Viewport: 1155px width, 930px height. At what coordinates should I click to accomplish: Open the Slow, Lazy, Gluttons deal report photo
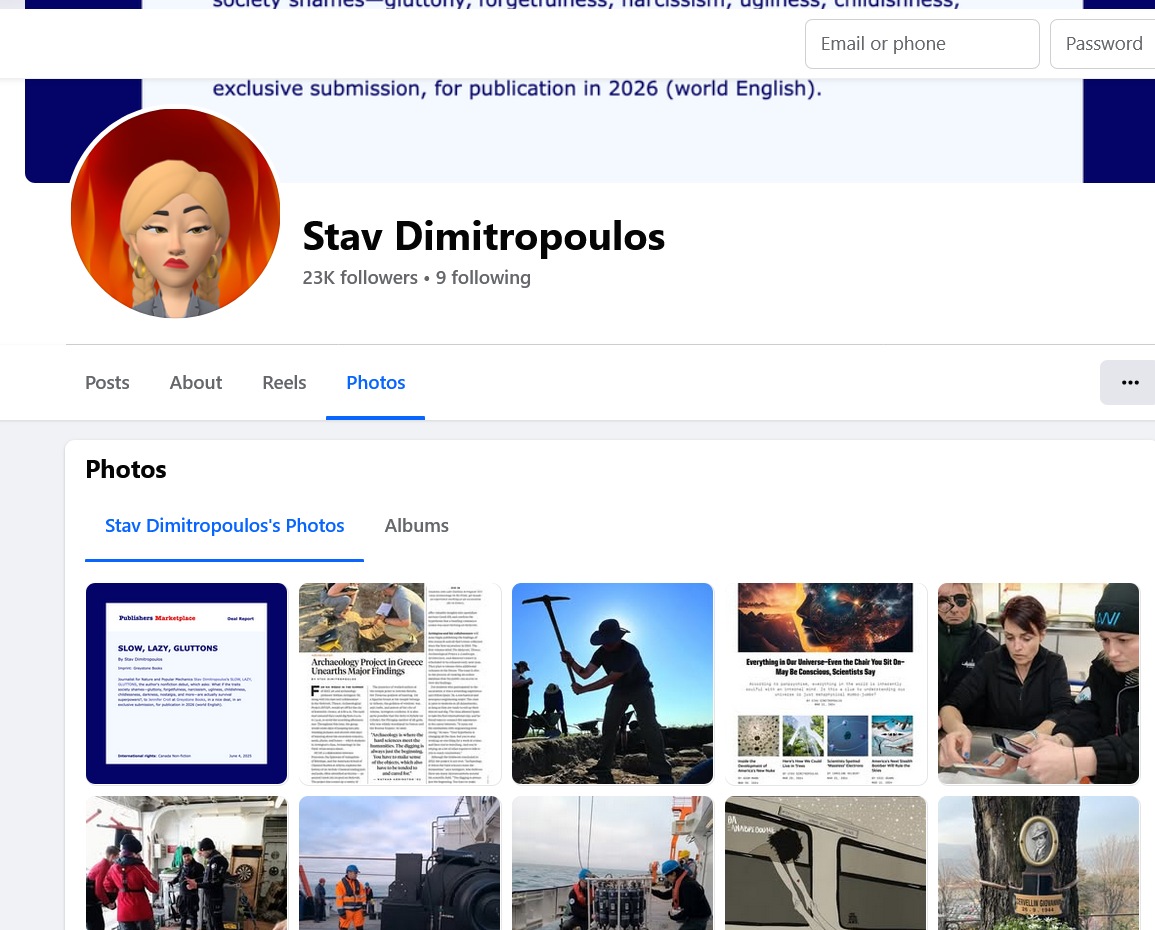pos(186,683)
